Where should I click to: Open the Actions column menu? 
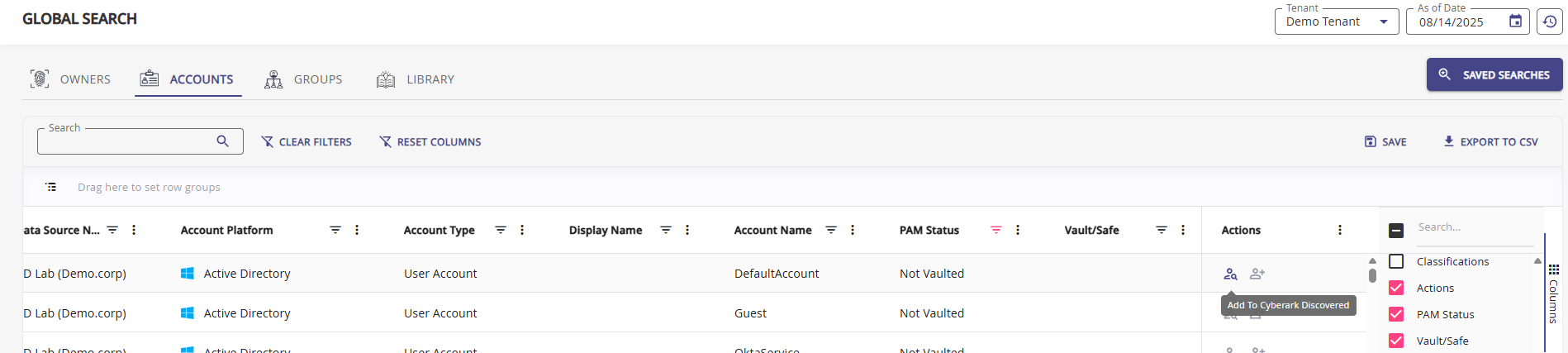(1340, 230)
